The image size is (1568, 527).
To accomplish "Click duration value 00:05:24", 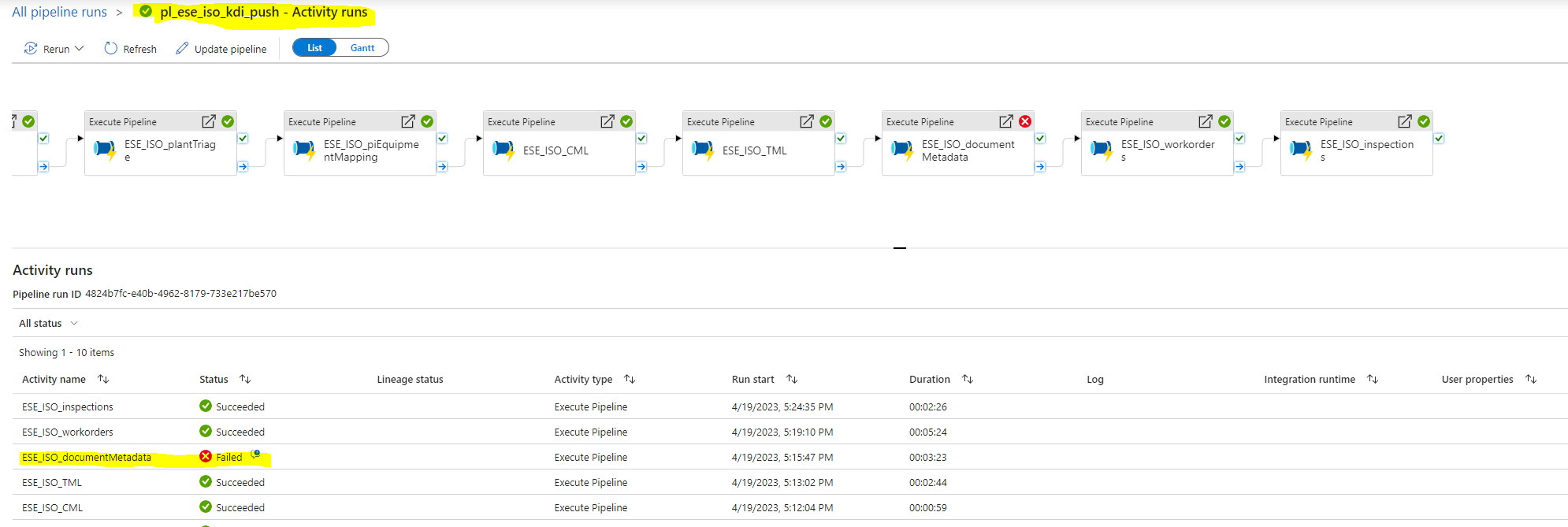I will coord(928,432).
